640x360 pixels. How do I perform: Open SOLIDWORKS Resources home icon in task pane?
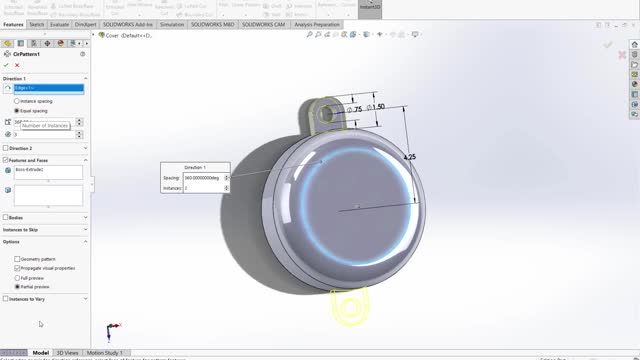click(x=634, y=44)
